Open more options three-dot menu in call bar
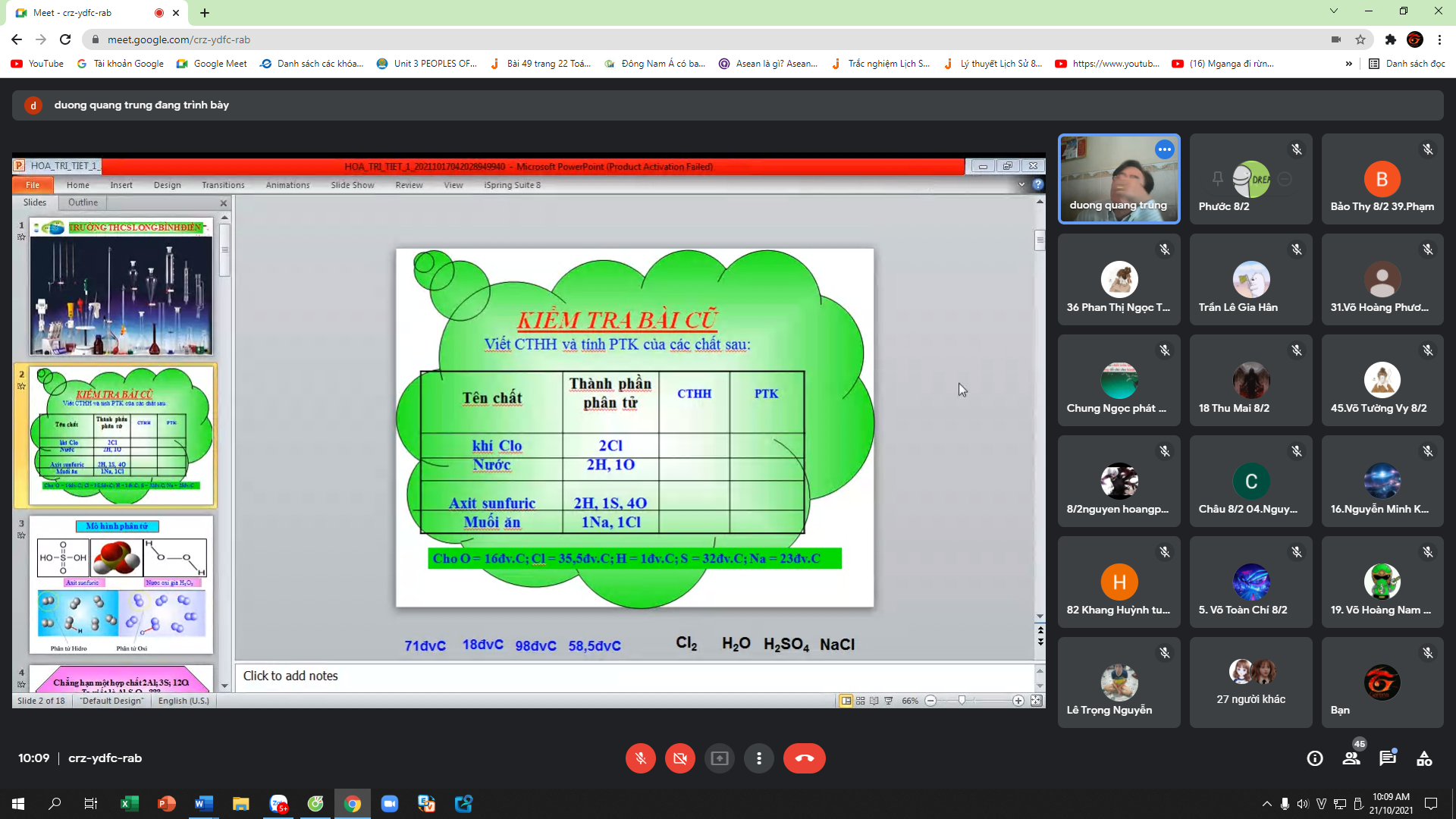1456x819 pixels. (x=758, y=758)
